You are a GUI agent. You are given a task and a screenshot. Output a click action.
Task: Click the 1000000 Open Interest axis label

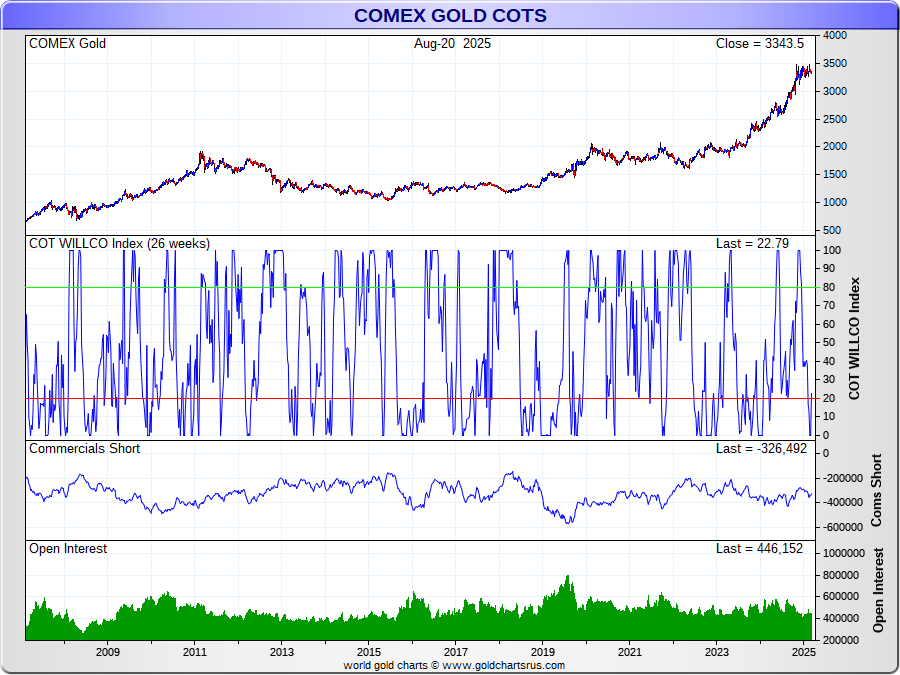pyautogui.click(x=844, y=553)
